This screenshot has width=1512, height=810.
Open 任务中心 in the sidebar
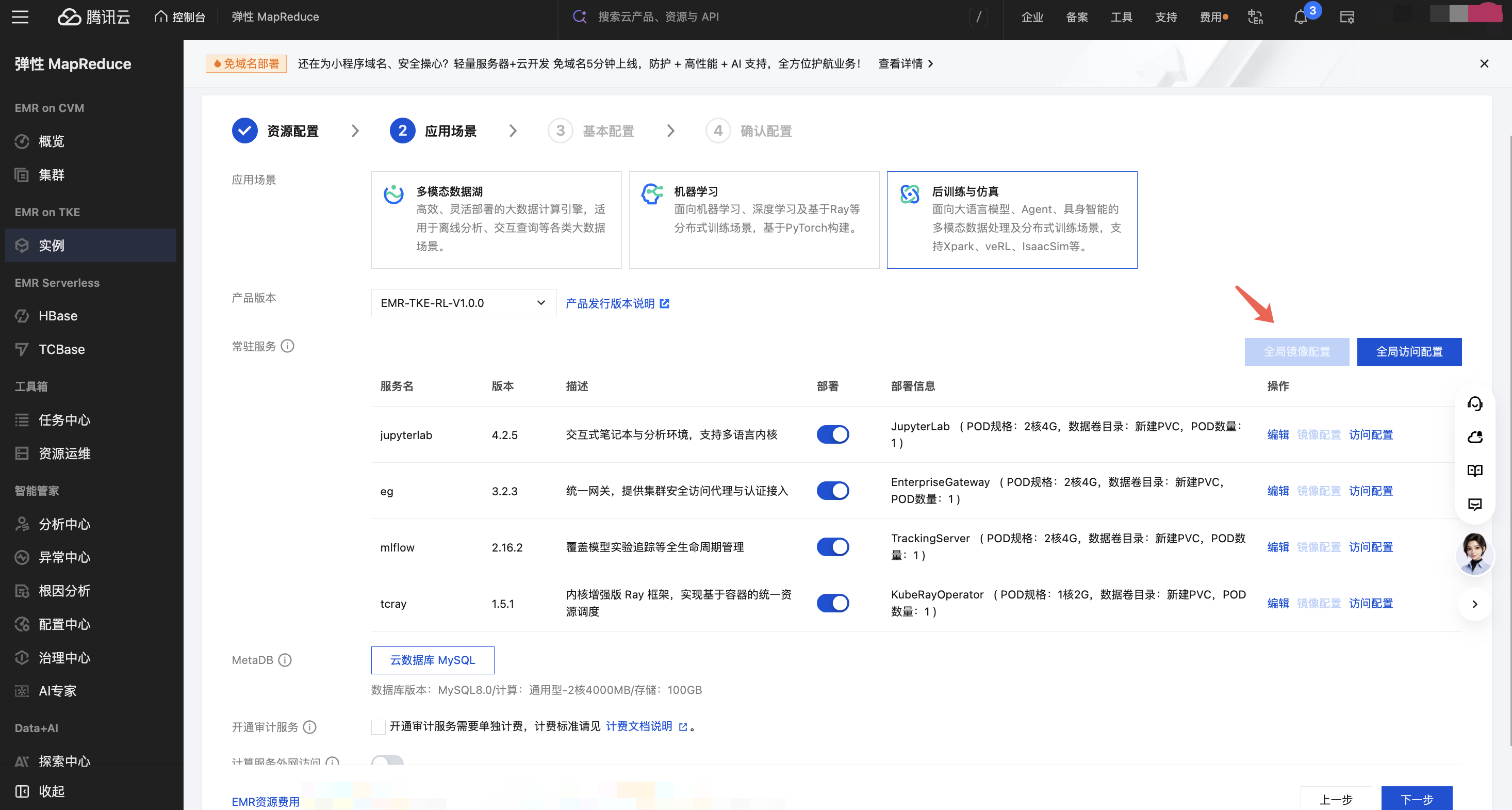click(90, 419)
